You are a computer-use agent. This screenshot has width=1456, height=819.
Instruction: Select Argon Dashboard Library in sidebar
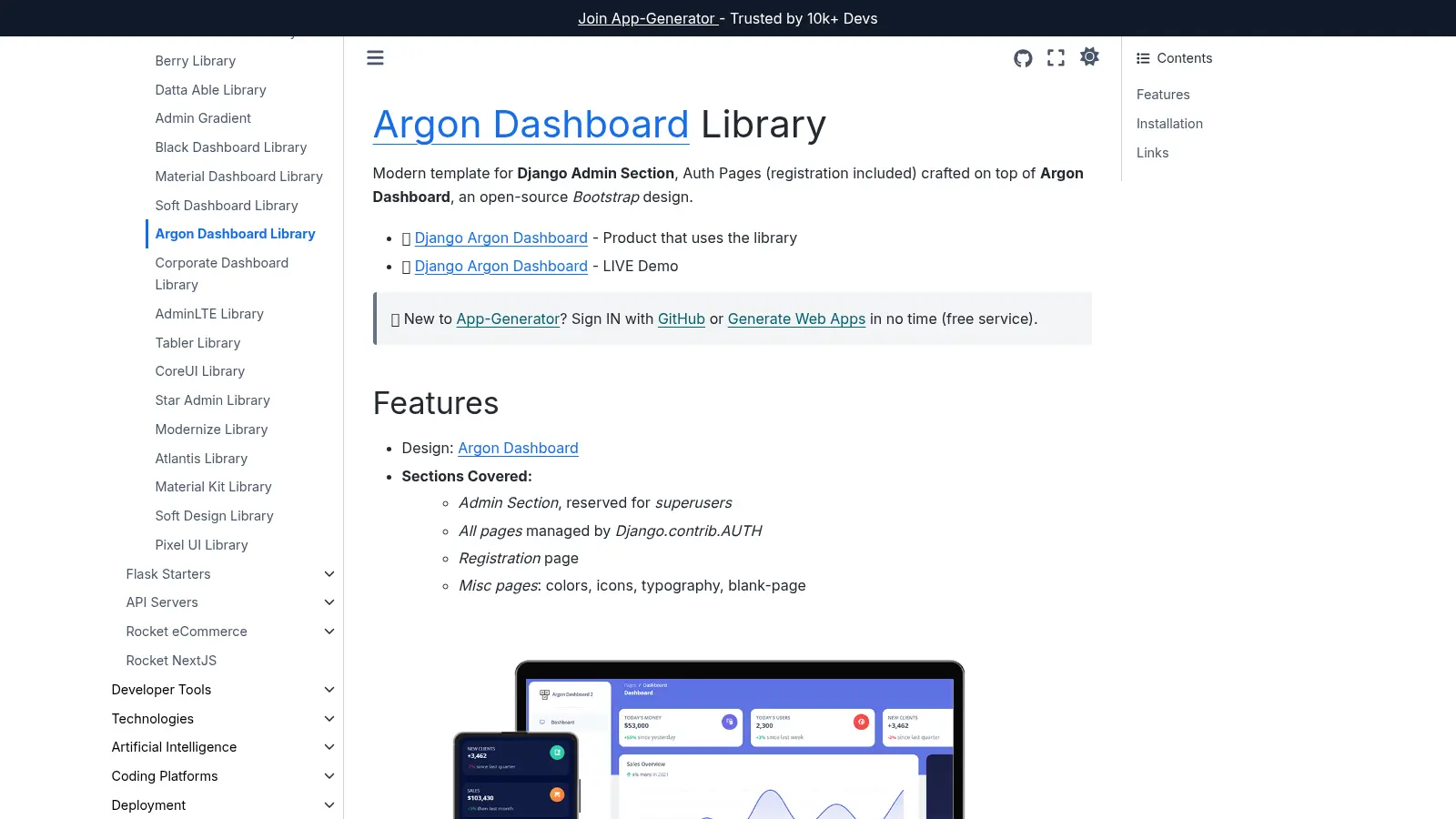click(x=235, y=234)
